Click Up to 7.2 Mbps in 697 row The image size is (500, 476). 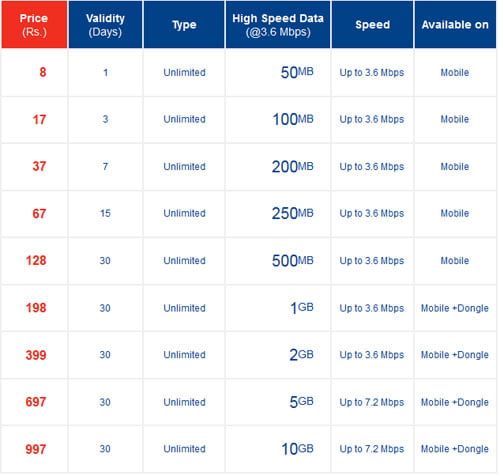coord(372,402)
